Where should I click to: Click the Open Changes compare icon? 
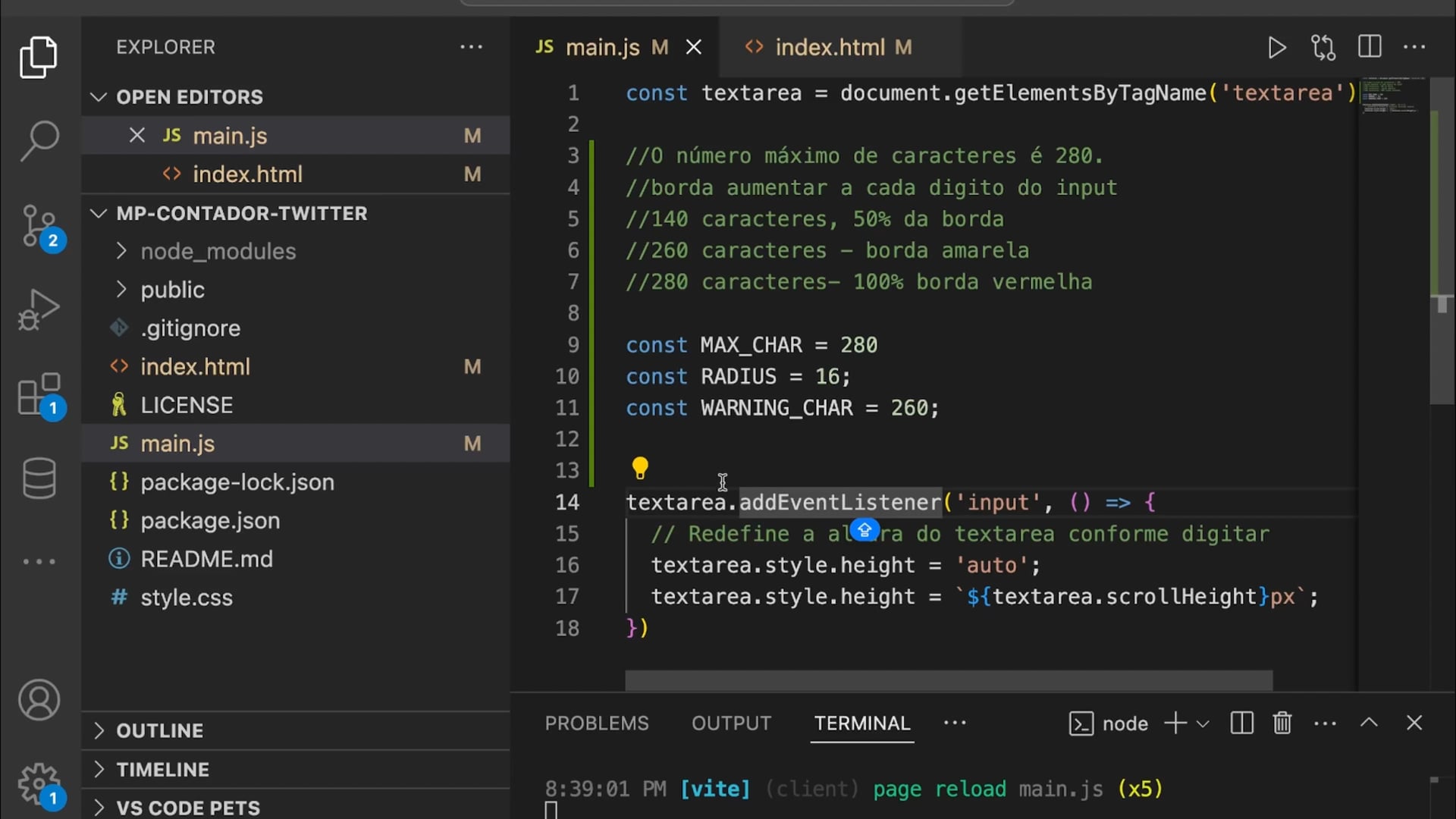[1323, 48]
